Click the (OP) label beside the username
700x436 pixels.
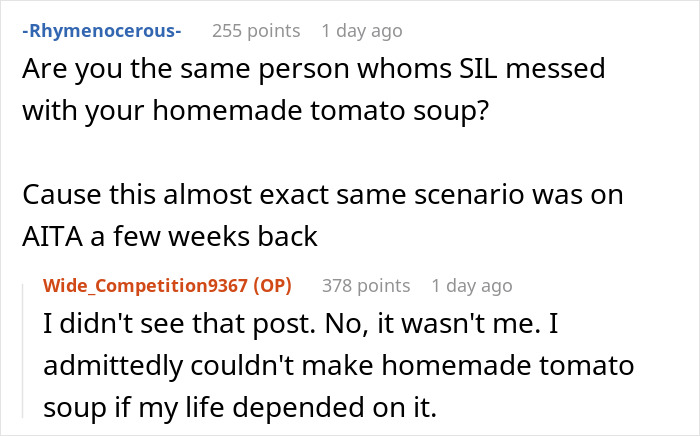[x=268, y=286]
